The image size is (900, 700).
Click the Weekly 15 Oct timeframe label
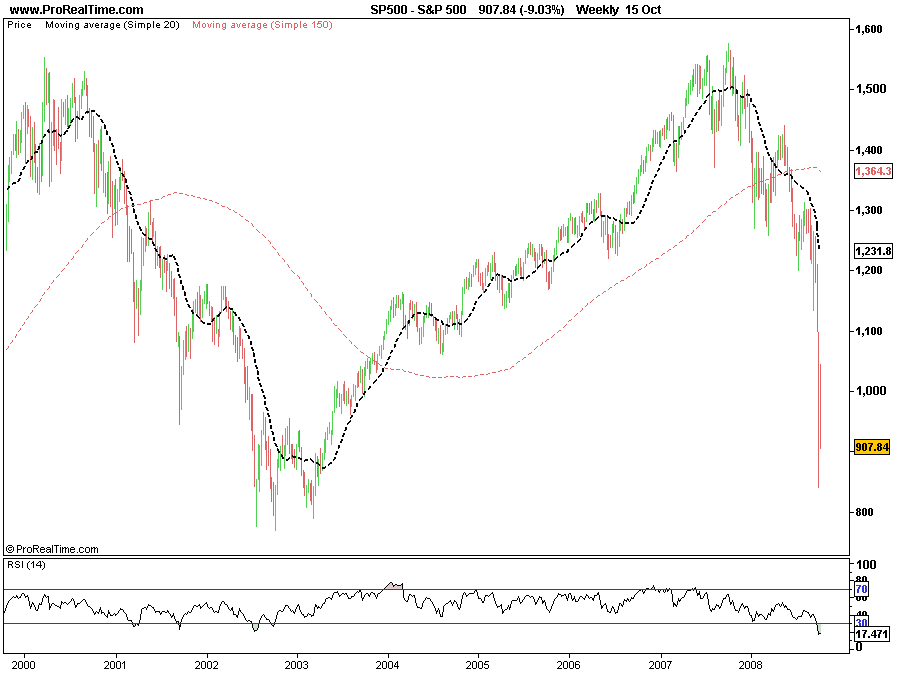click(618, 10)
